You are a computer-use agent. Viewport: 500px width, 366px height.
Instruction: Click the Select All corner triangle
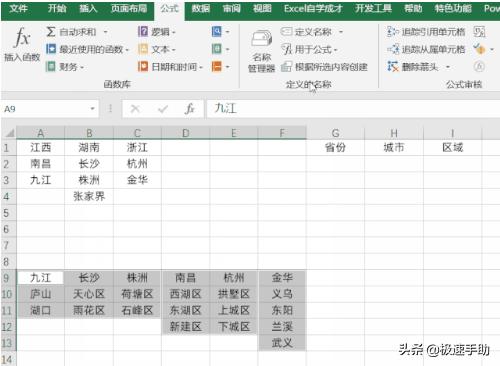[x=9, y=133]
